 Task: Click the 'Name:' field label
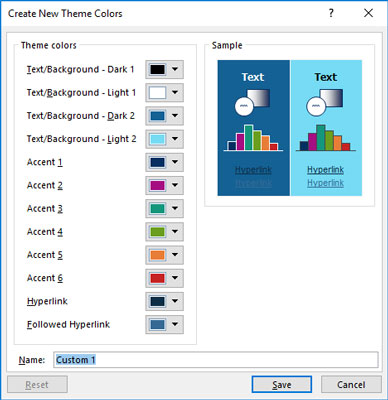point(32,360)
